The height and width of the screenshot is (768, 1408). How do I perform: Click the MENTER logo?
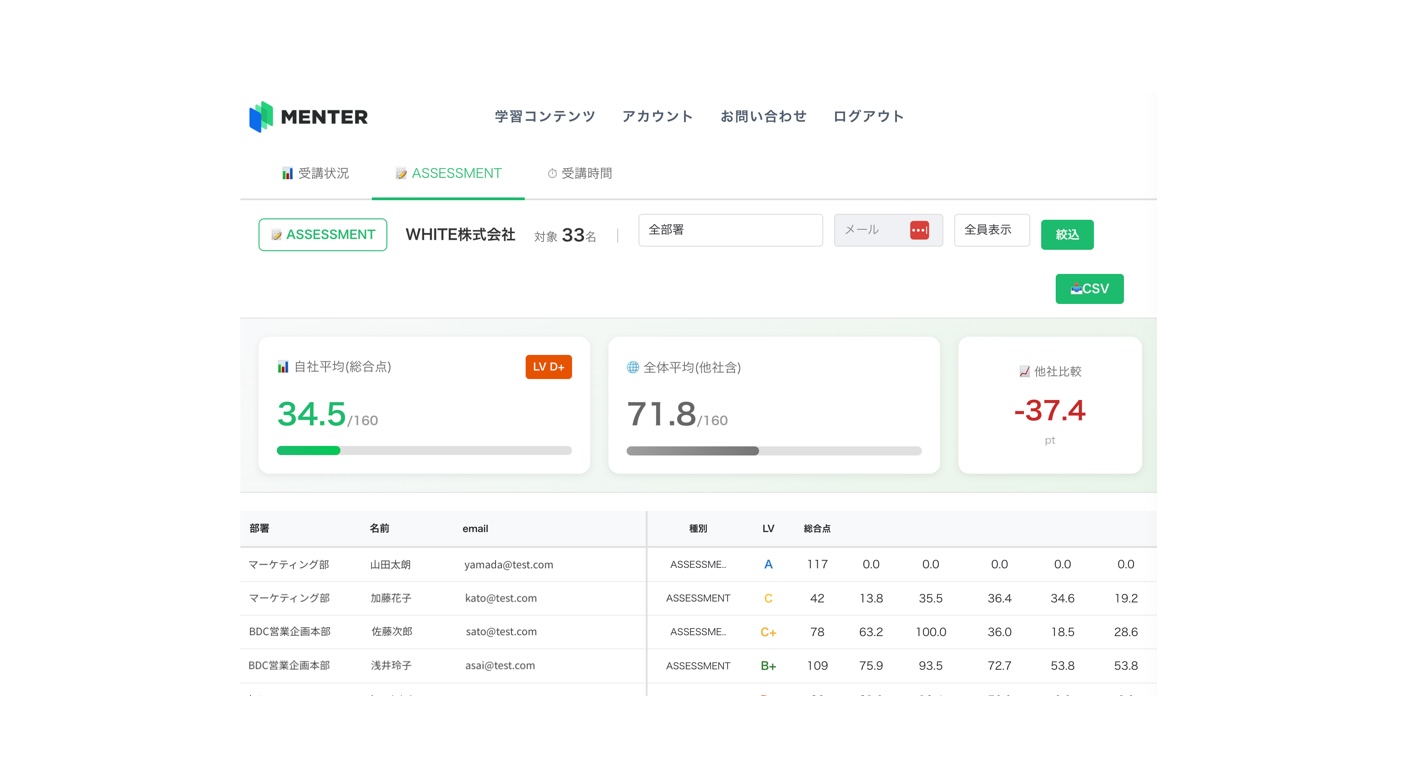click(x=308, y=117)
